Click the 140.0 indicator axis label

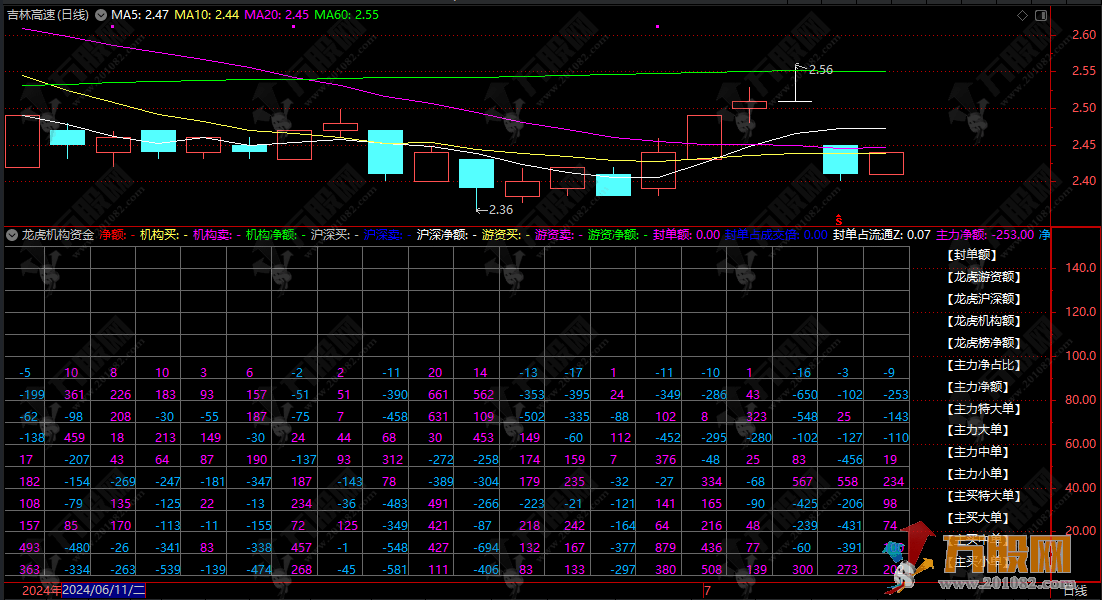click(1081, 268)
